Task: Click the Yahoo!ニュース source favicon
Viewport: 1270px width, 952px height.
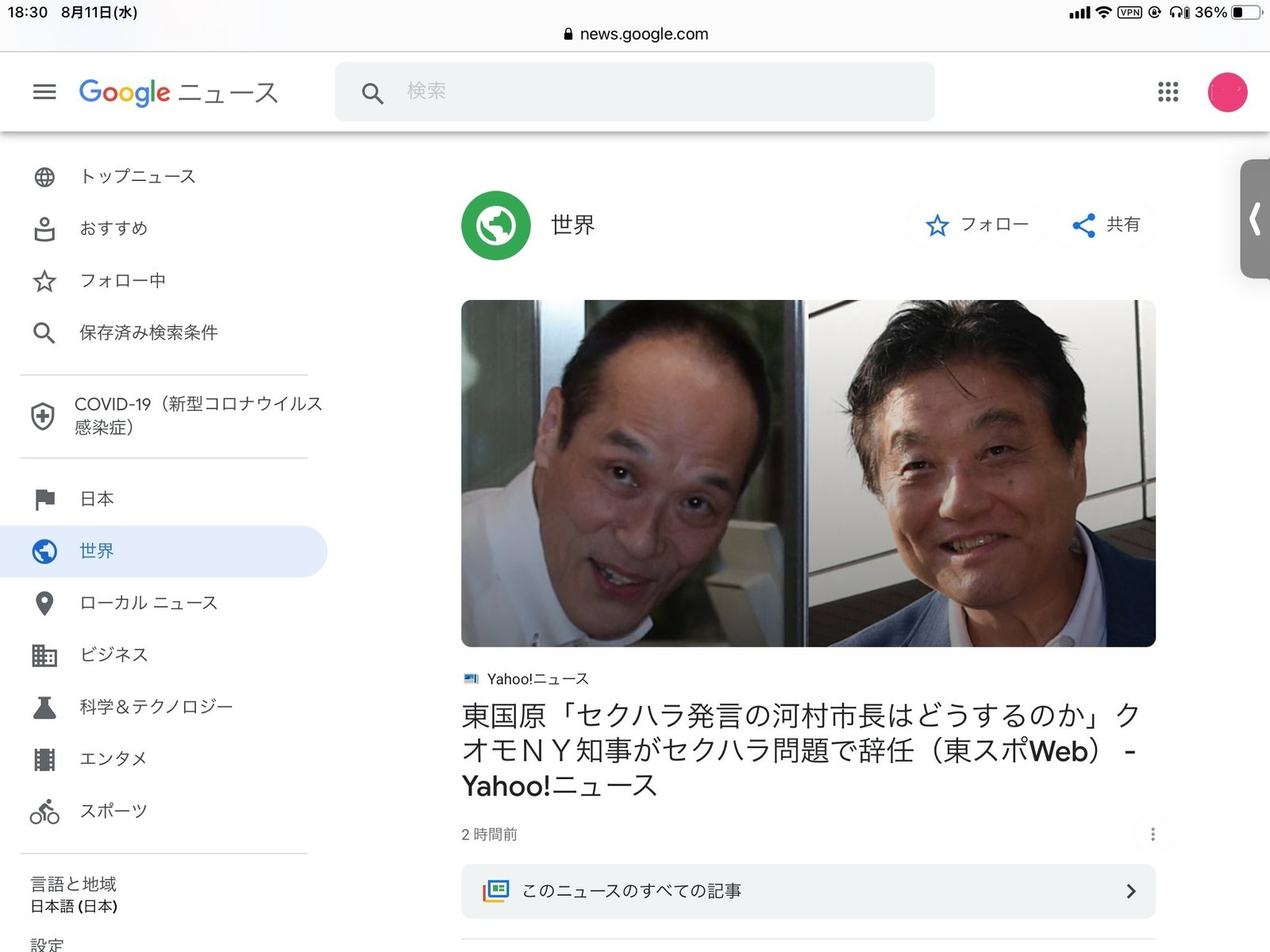Action: pyautogui.click(x=471, y=679)
